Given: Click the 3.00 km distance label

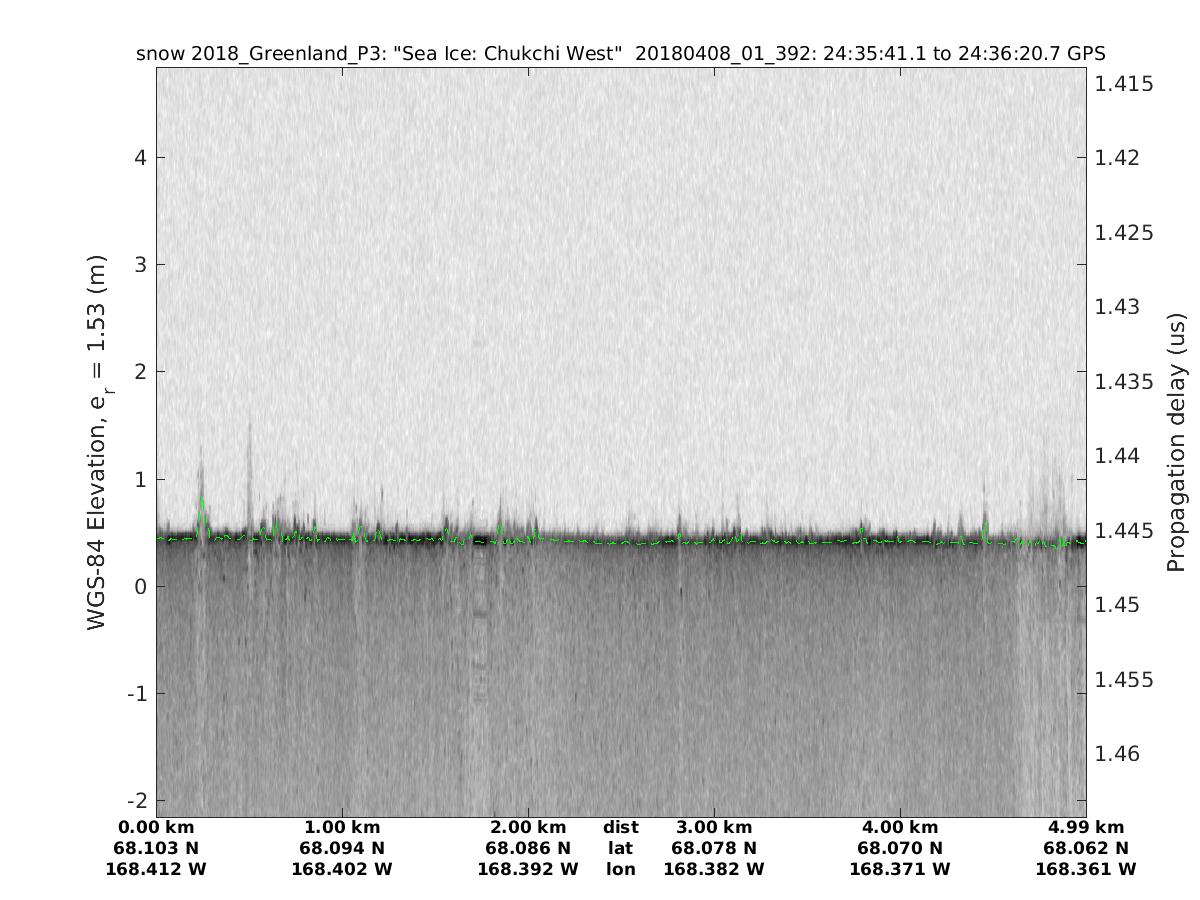Looking at the screenshot, I should coord(714,827).
